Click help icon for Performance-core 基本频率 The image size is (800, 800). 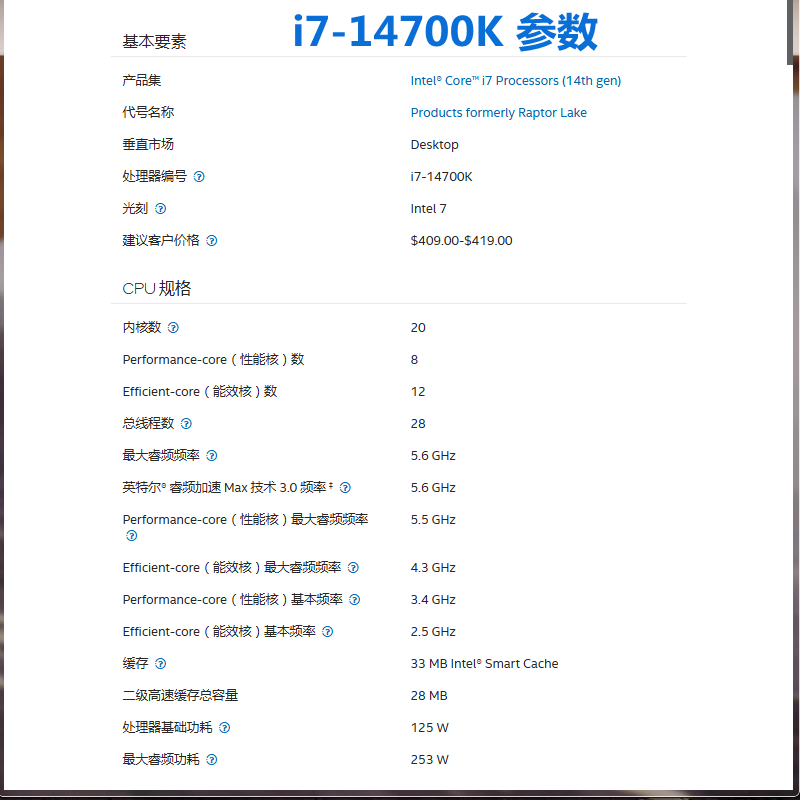point(354,600)
